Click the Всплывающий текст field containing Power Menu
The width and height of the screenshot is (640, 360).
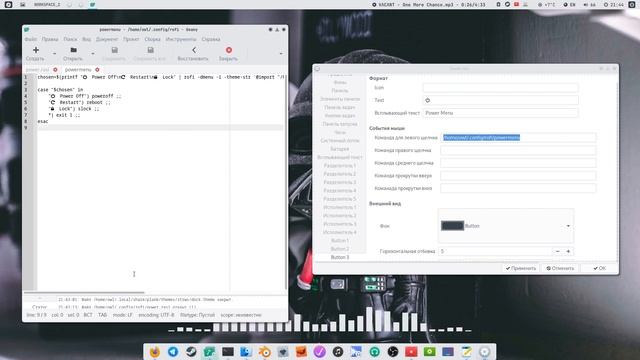500,113
